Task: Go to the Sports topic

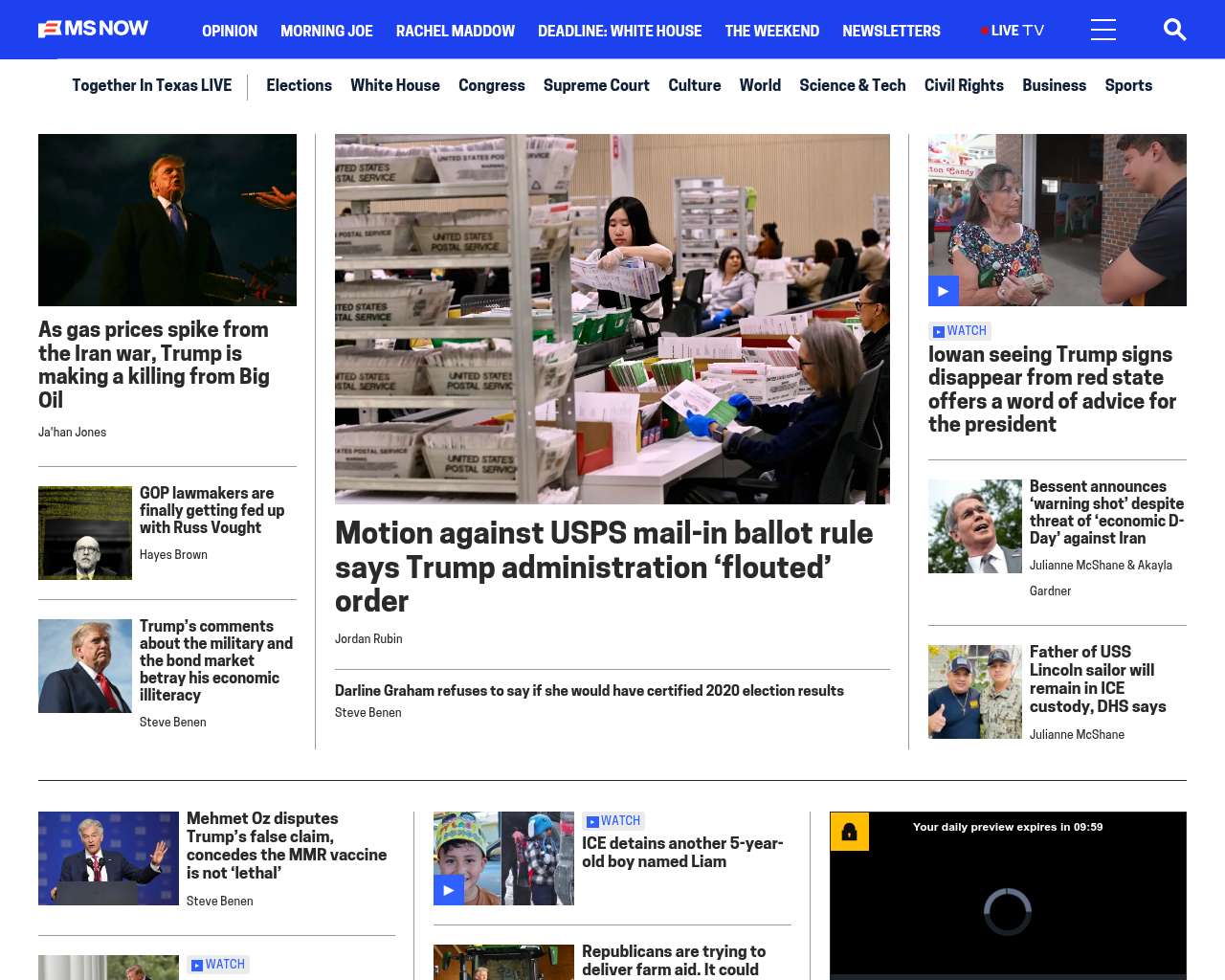Action: 1128,85
